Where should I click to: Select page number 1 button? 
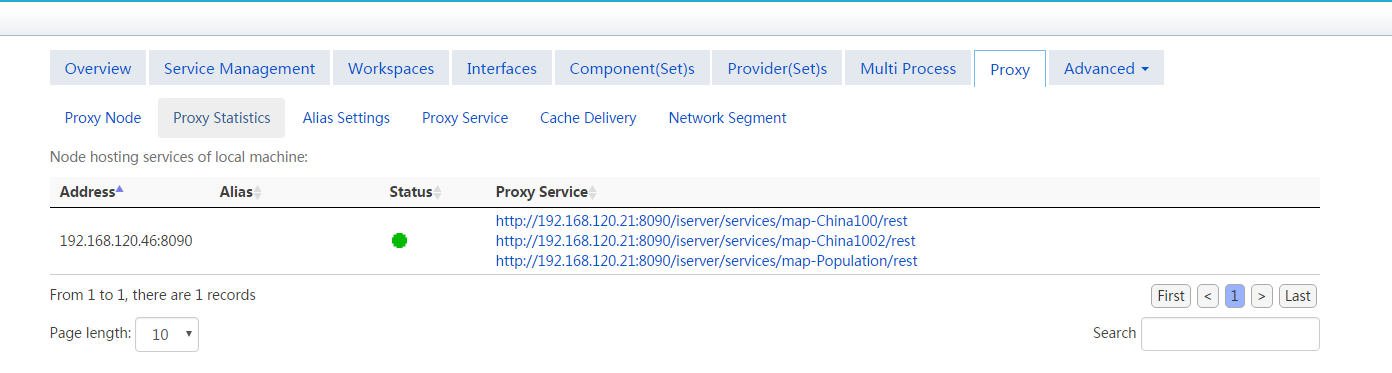click(x=1235, y=296)
